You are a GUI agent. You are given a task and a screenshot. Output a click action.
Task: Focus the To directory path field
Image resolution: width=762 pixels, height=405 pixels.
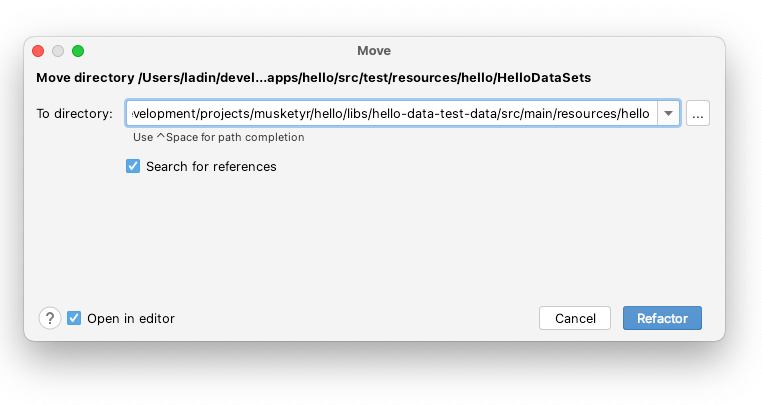tap(392, 113)
